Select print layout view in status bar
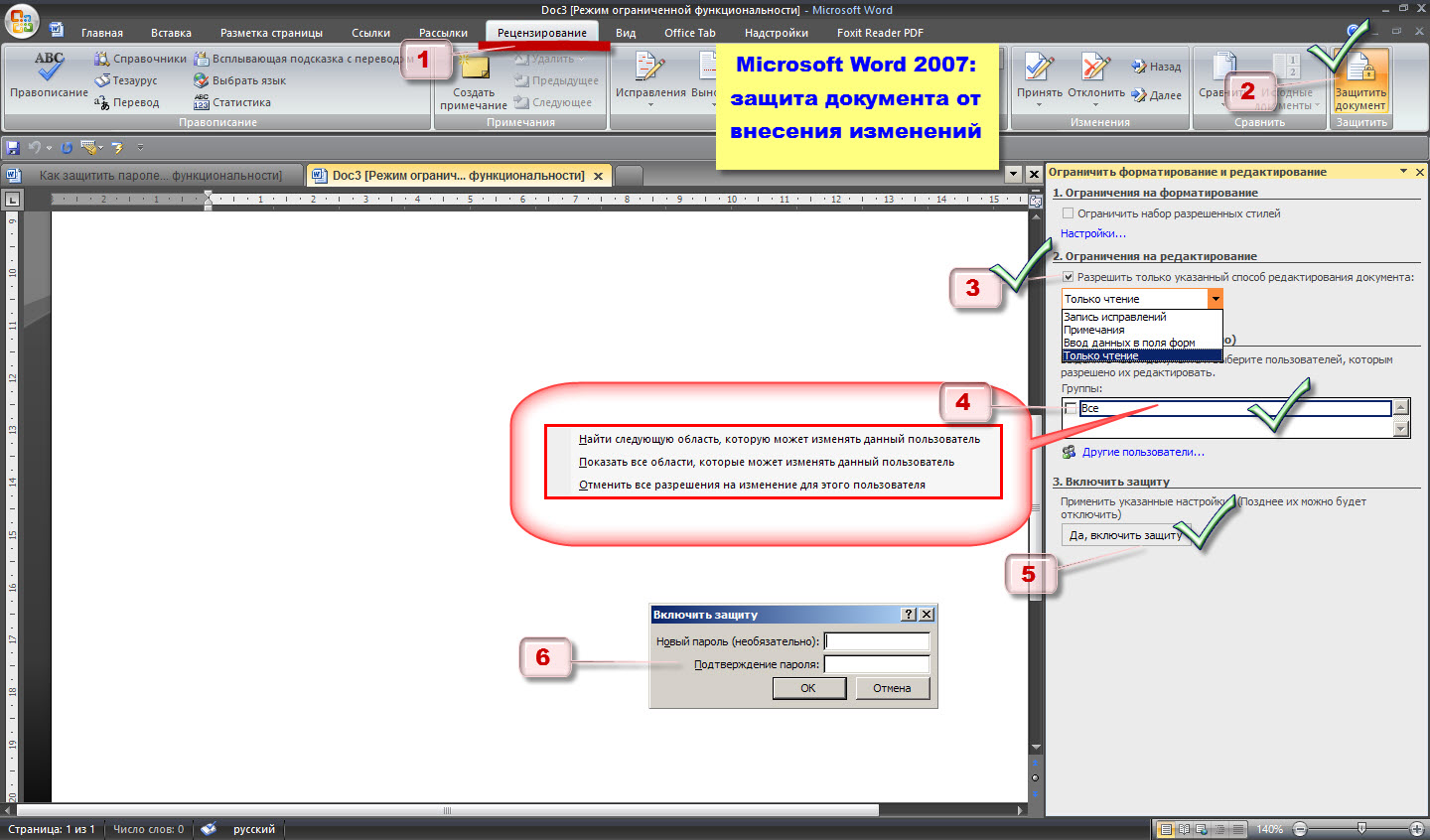 (x=1167, y=829)
